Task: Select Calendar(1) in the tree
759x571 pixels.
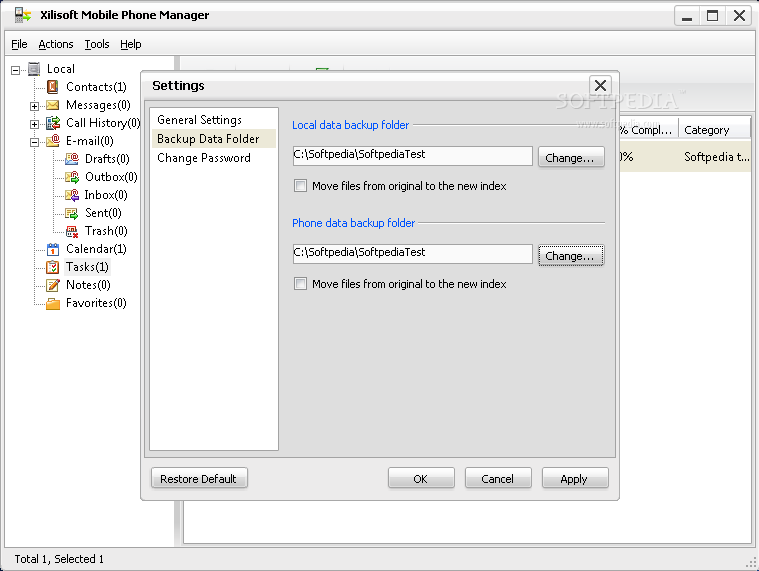Action: pos(96,249)
